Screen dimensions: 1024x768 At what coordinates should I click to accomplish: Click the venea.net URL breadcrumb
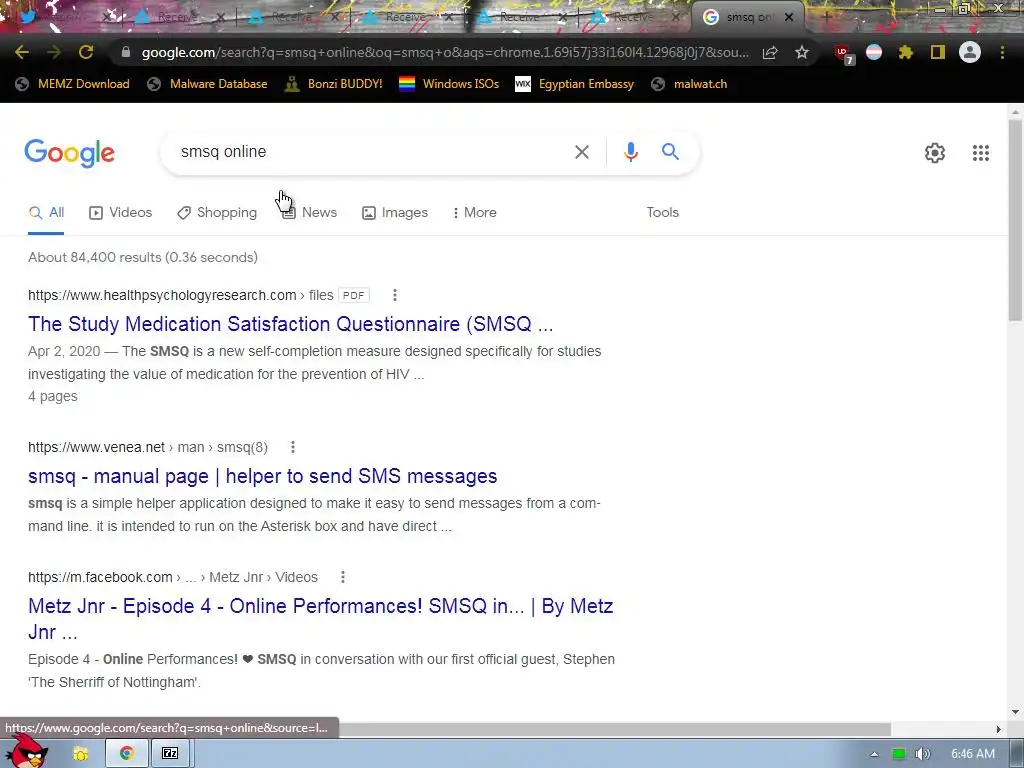(x=148, y=447)
